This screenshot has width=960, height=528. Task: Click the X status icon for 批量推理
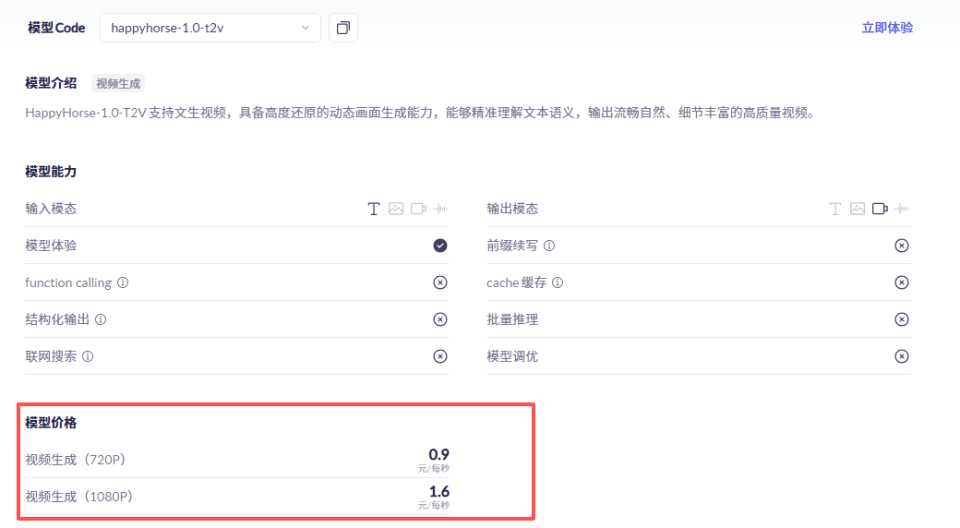tap(901, 319)
